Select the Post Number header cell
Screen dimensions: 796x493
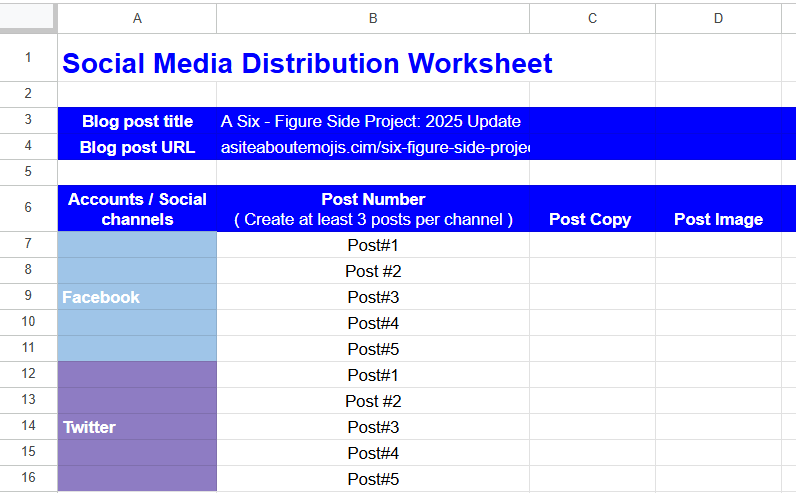[x=373, y=209]
